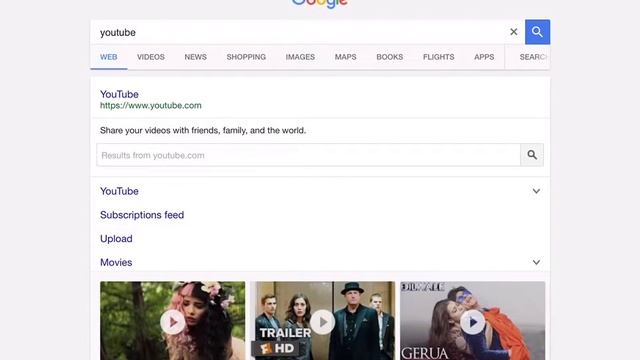Play the Gerua video thumbnail
Image resolution: width=640 pixels, height=360 pixels.
tap(473, 322)
